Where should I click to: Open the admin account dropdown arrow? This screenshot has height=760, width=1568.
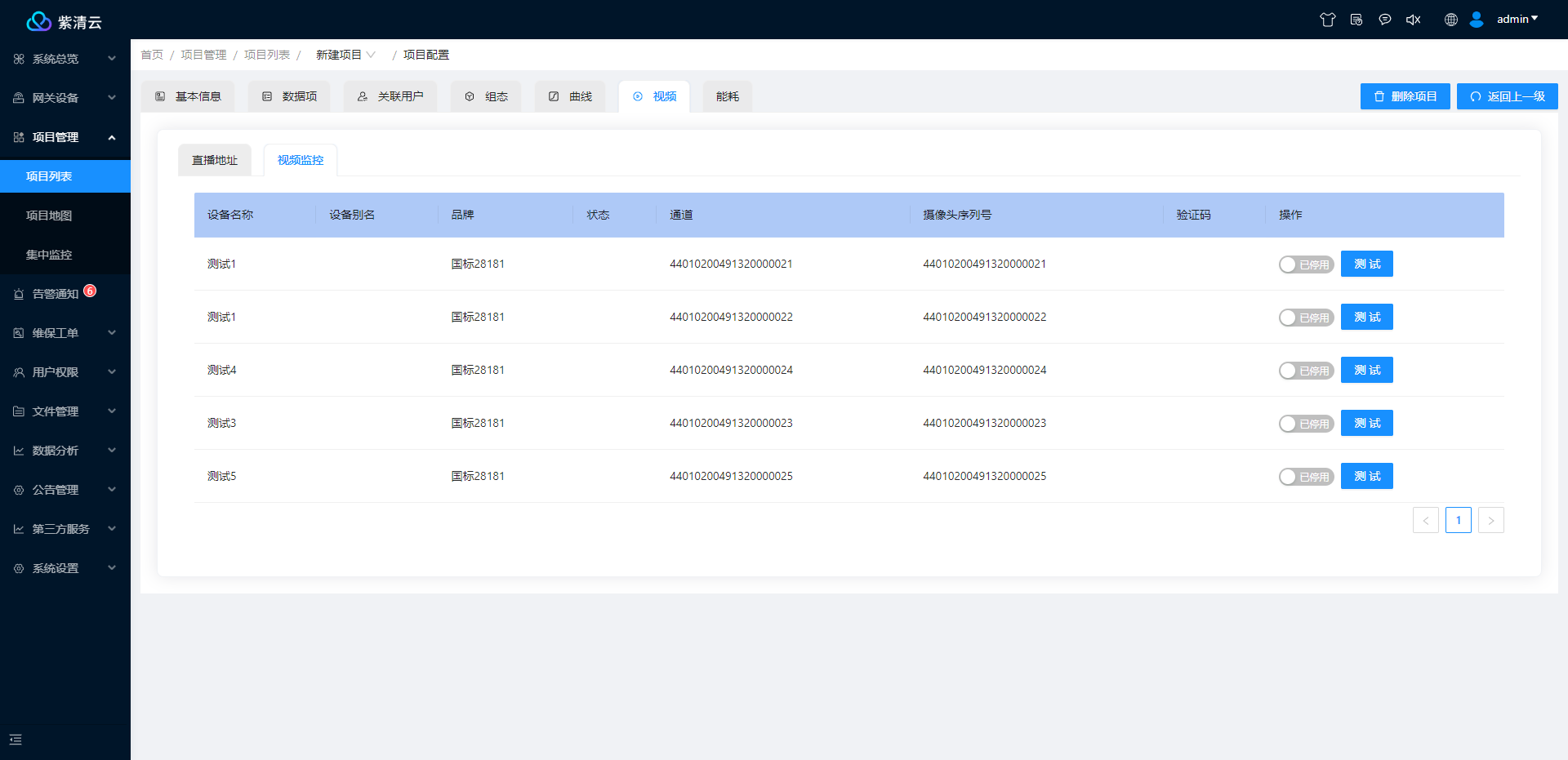point(1535,18)
